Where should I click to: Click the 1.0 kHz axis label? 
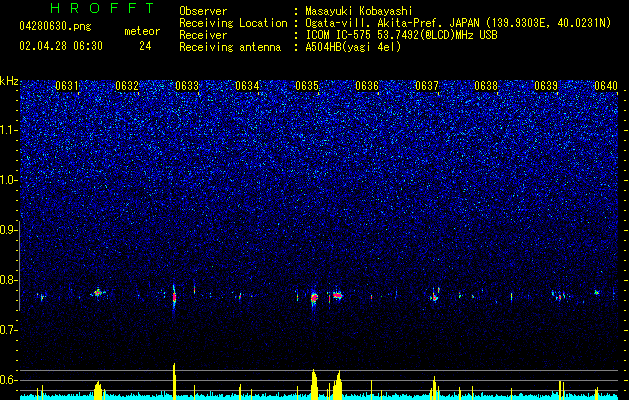(9, 180)
